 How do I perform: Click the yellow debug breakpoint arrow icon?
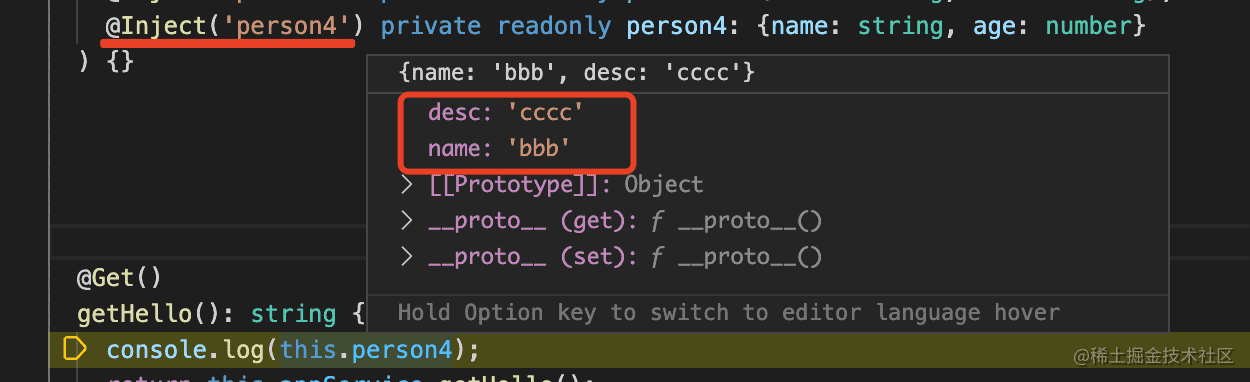pyautogui.click(x=75, y=349)
